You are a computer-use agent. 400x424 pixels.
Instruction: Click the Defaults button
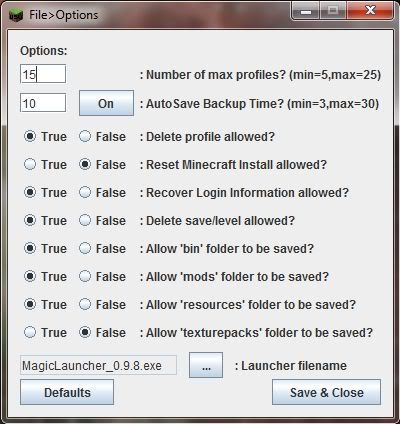tap(67, 392)
